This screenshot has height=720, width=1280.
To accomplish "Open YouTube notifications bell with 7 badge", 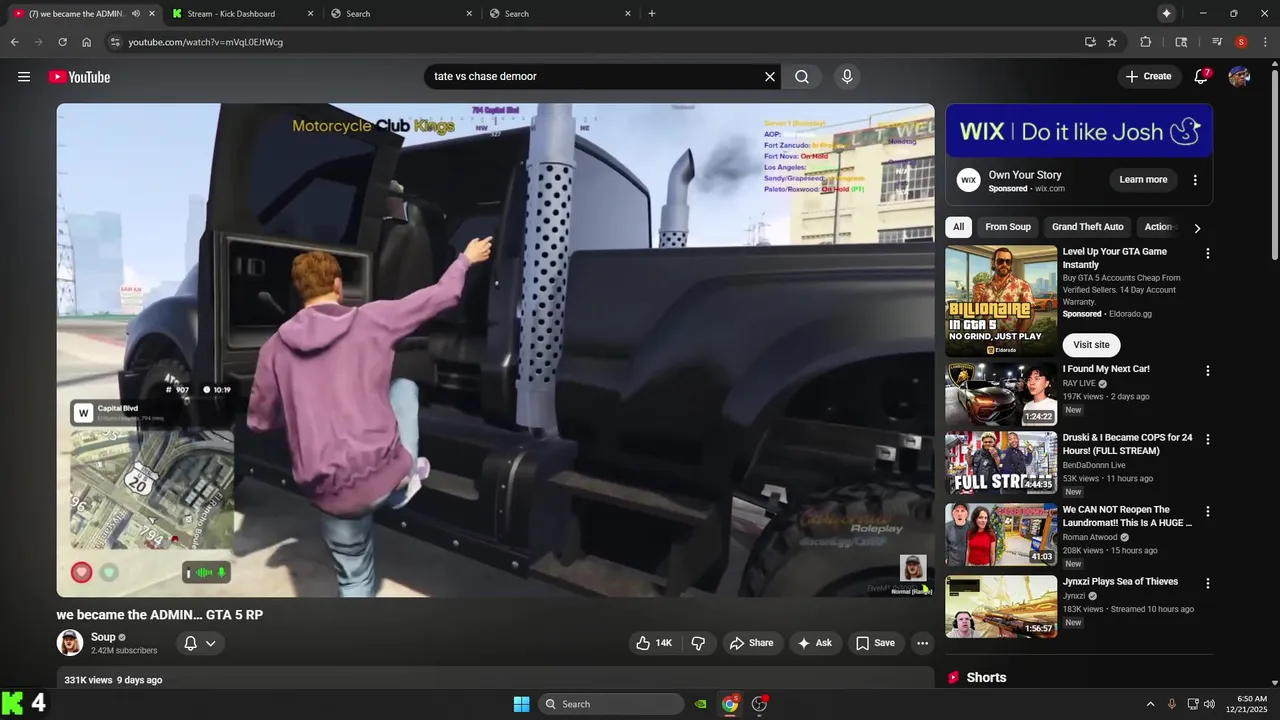I will tap(1202, 77).
